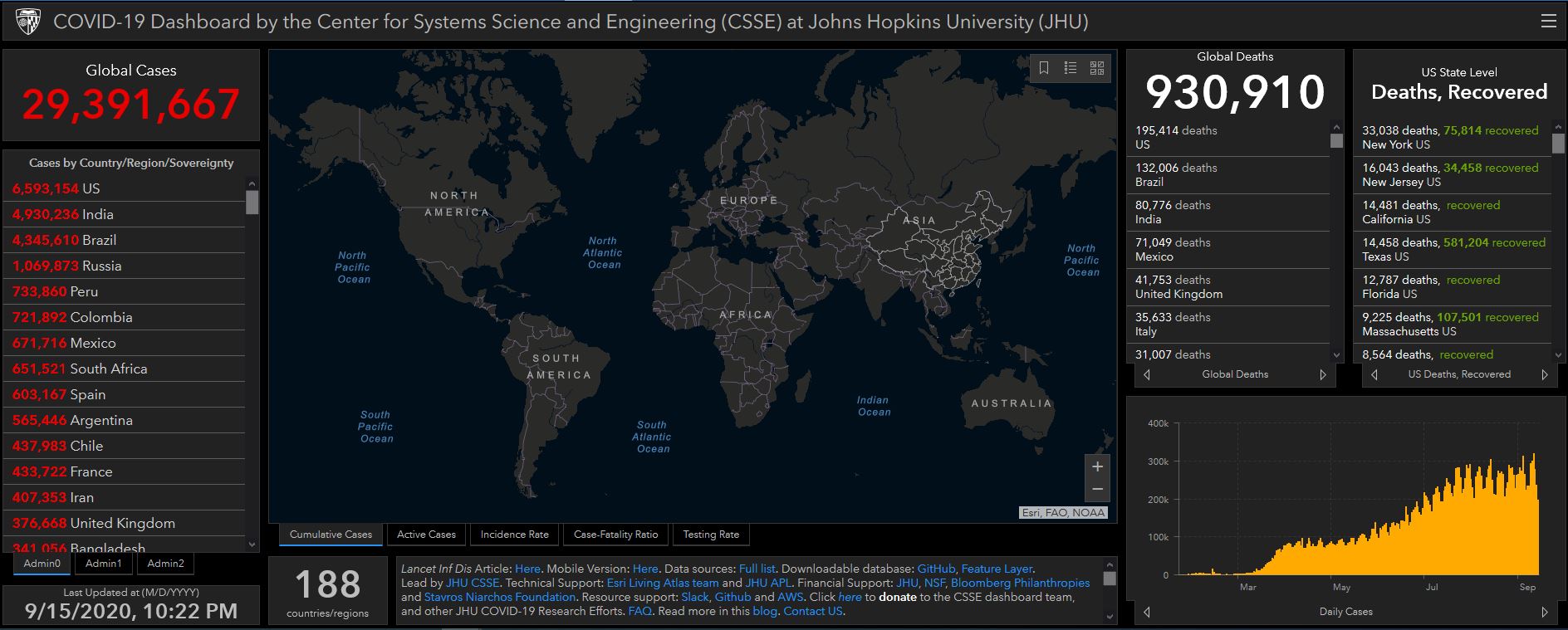
Task: Click the Global Cases total 29,391,667
Action: [131, 105]
